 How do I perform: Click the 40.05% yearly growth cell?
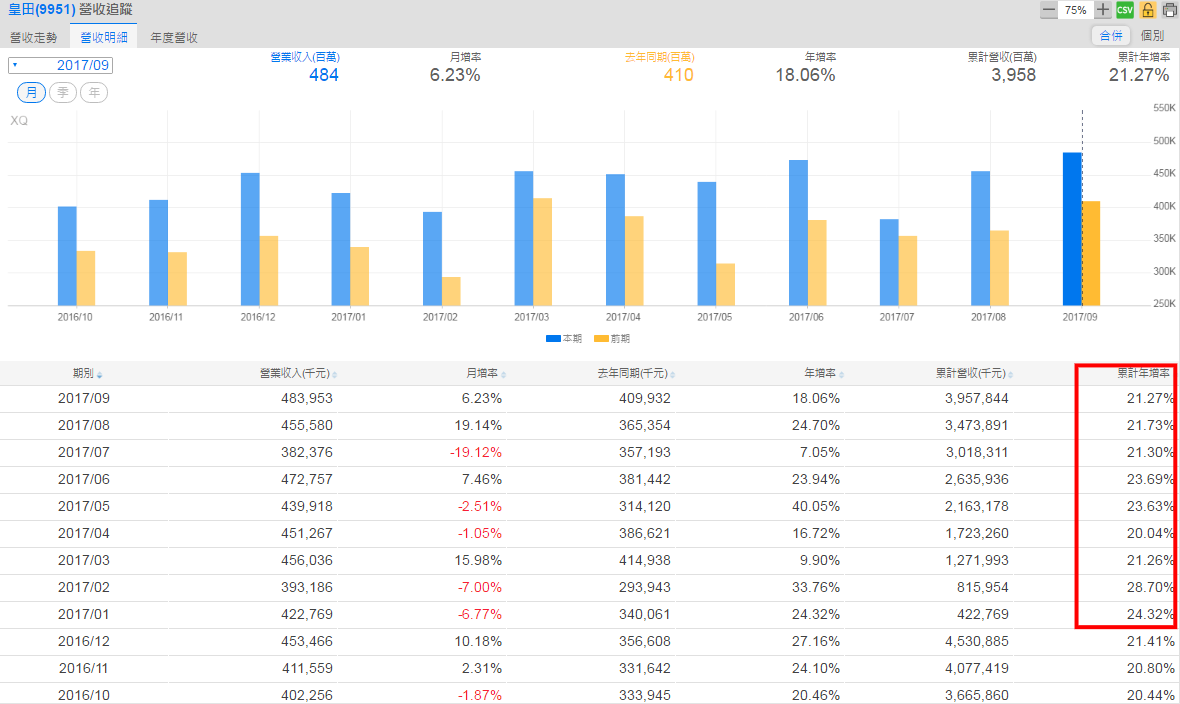point(816,507)
